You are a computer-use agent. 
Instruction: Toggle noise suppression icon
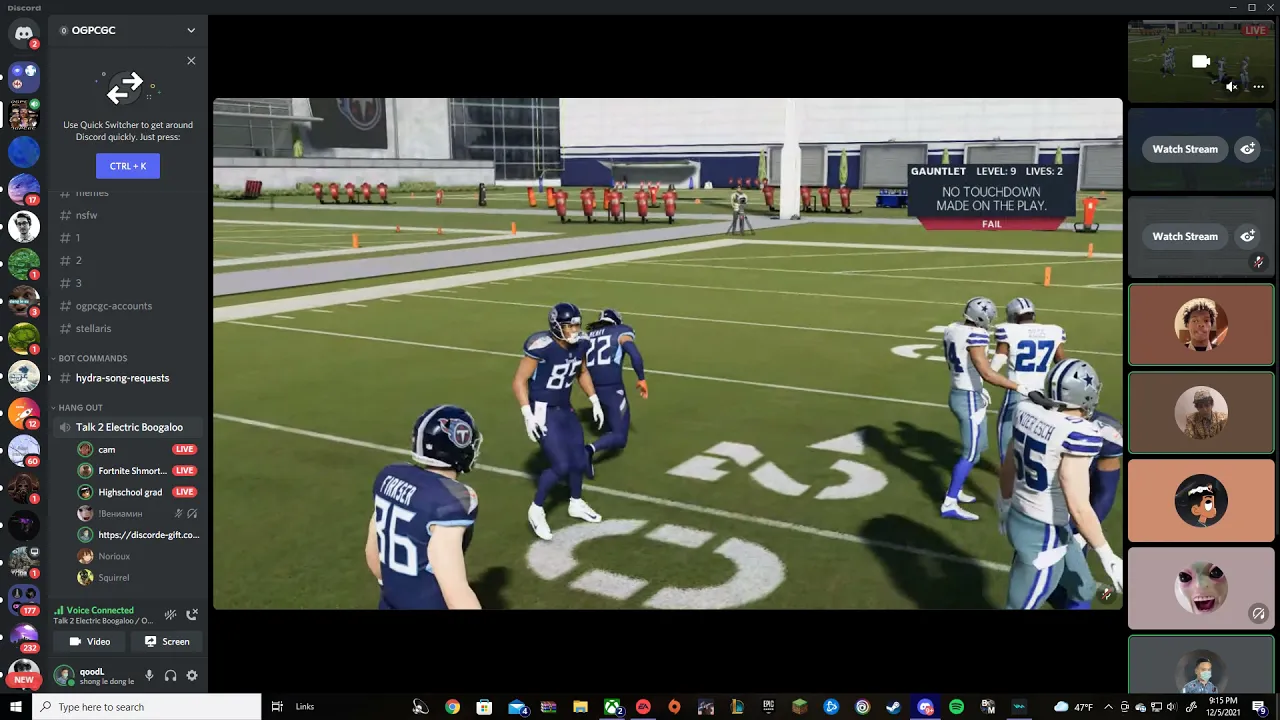click(170, 615)
